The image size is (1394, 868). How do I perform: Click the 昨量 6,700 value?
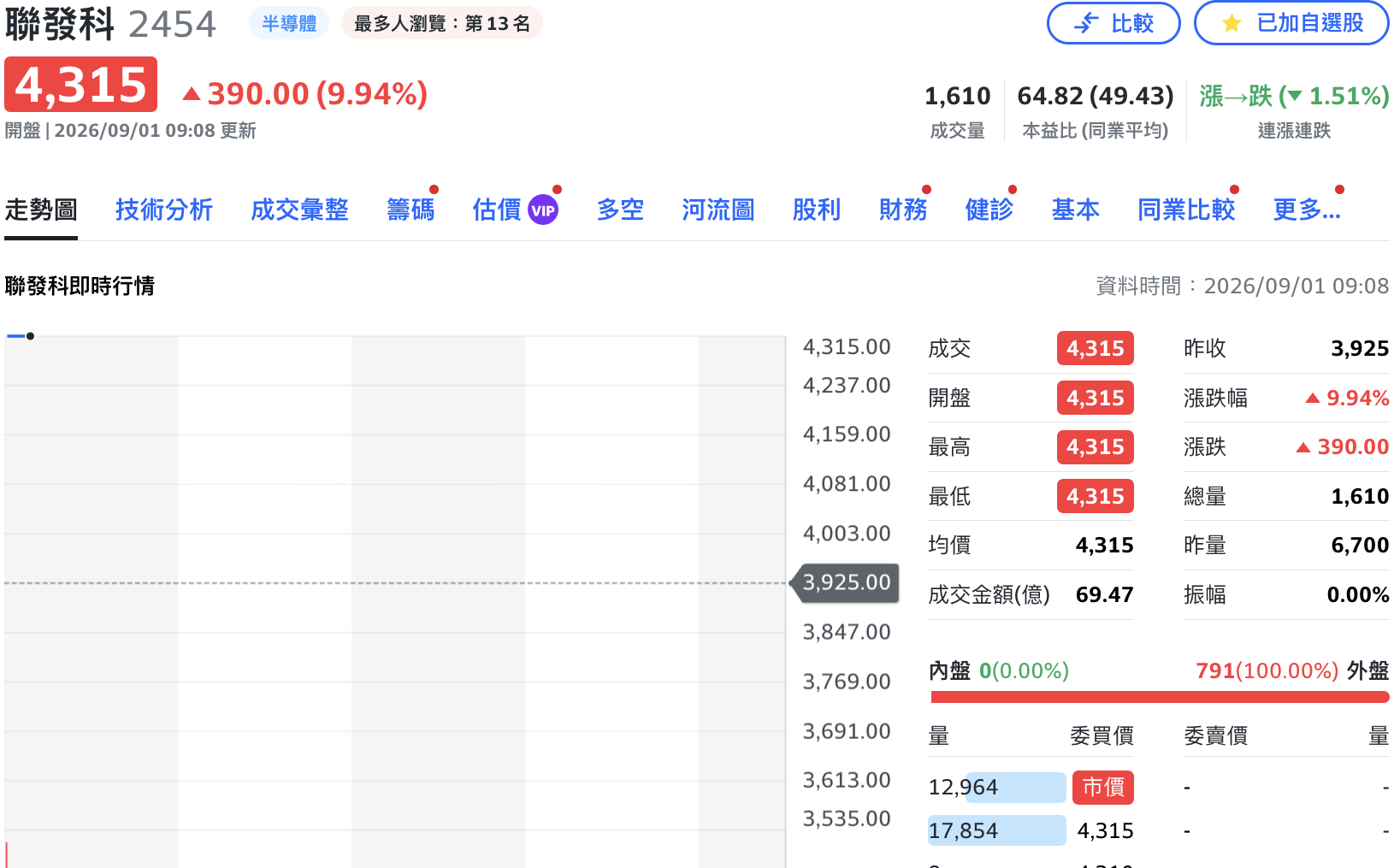[x=1360, y=545]
